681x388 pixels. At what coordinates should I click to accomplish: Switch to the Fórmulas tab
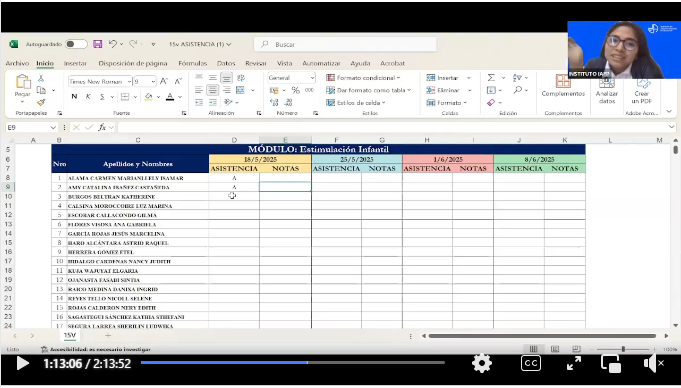click(192, 63)
